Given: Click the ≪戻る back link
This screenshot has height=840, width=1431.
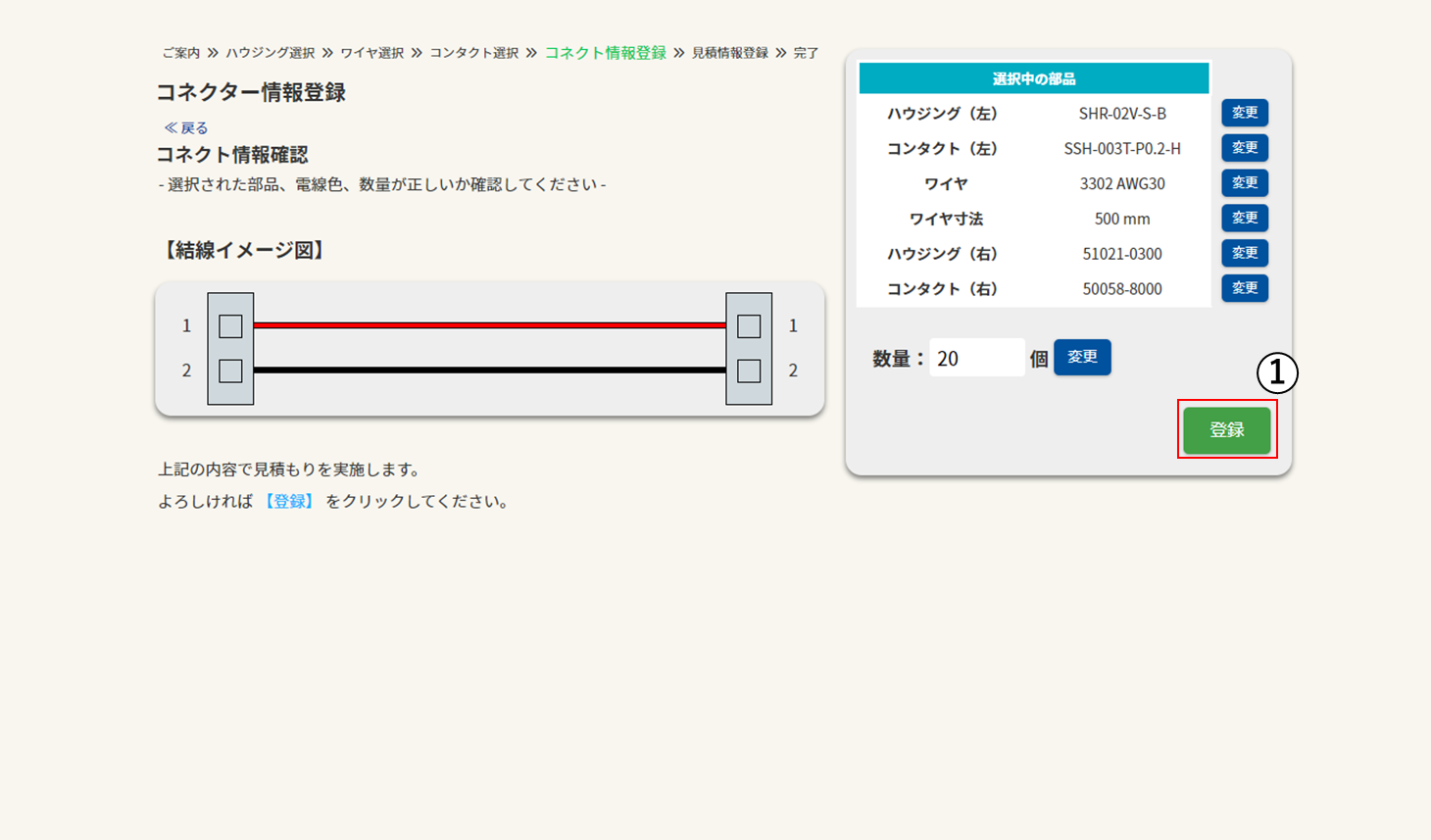Looking at the screenshot, I should pos(186,127).
